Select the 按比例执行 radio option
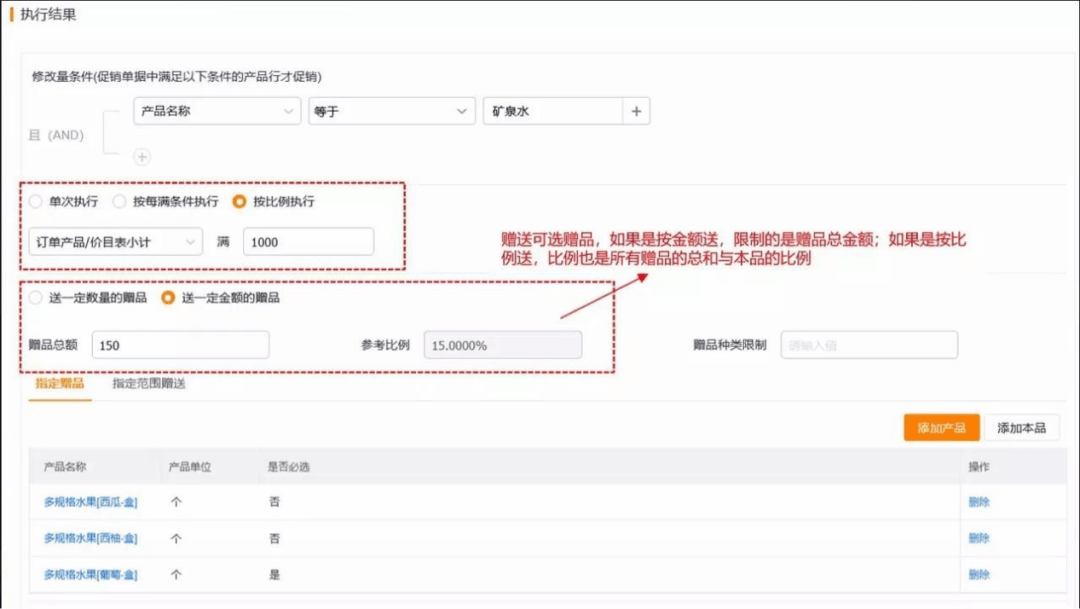This screenshot has width=1080, height=609. coord(239,201)
